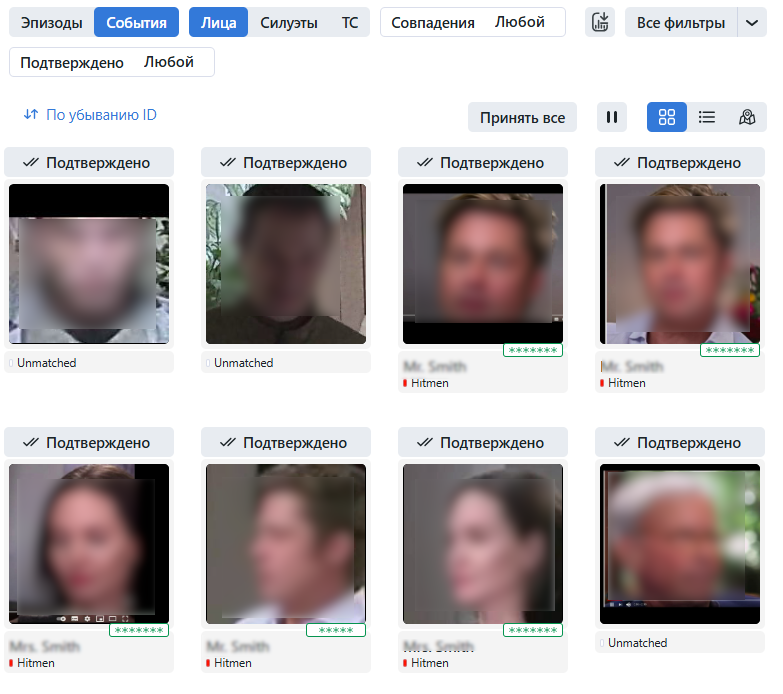Click the download report icon

tap(600, 22)
